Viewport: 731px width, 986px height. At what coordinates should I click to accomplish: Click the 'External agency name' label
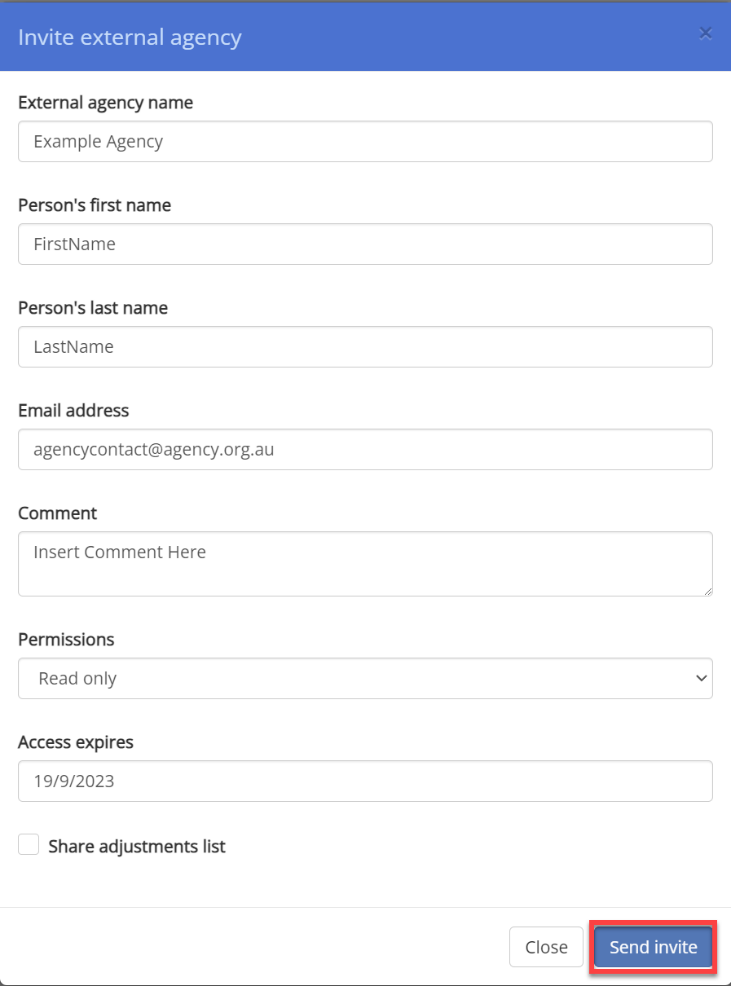105,102
